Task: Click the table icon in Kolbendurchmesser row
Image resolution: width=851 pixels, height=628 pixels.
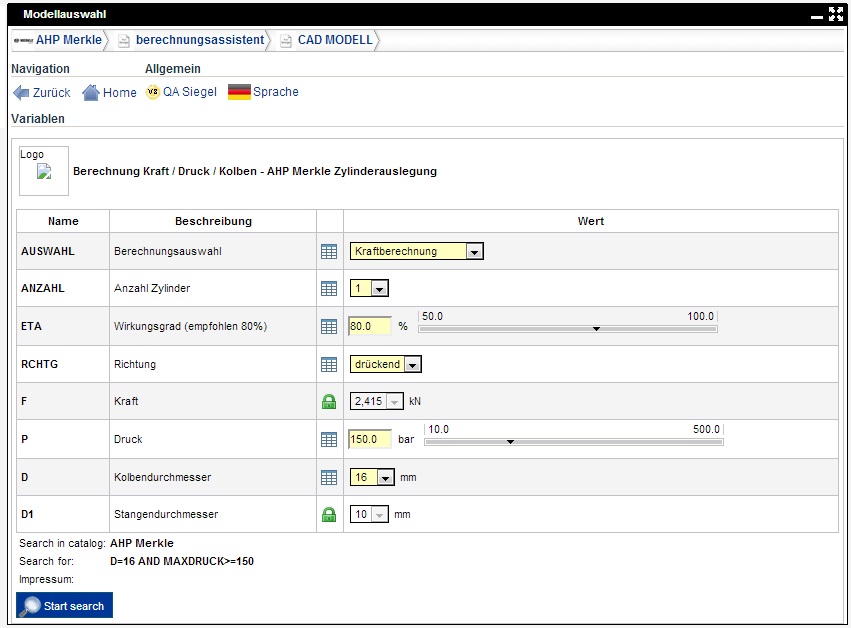Action: coord(329,477)
